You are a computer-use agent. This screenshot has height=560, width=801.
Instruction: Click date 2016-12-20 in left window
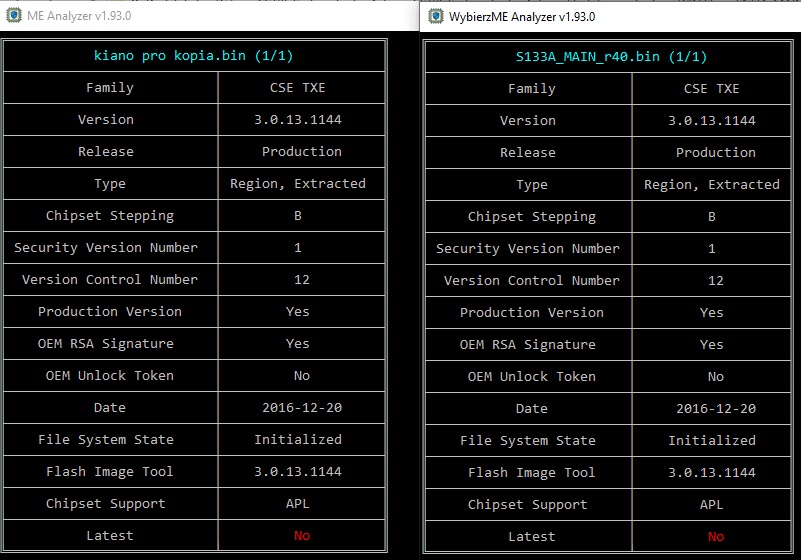point(302,408)
